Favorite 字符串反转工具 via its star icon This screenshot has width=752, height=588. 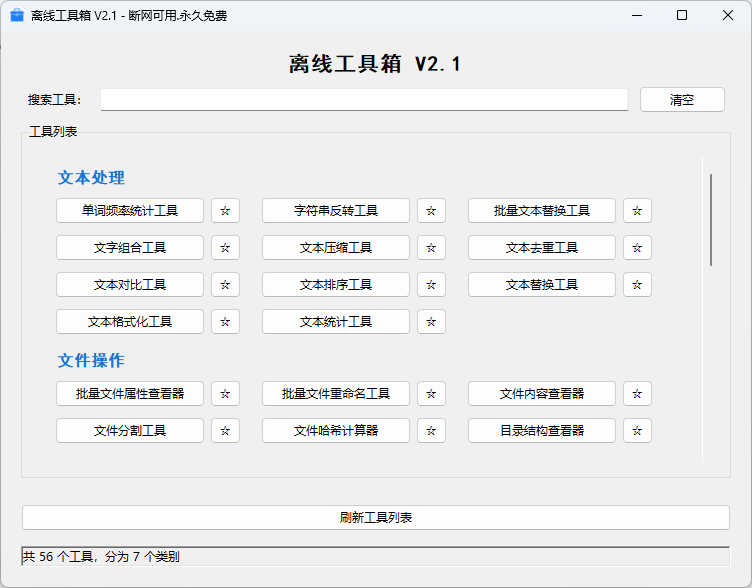[x=431, y=210]
